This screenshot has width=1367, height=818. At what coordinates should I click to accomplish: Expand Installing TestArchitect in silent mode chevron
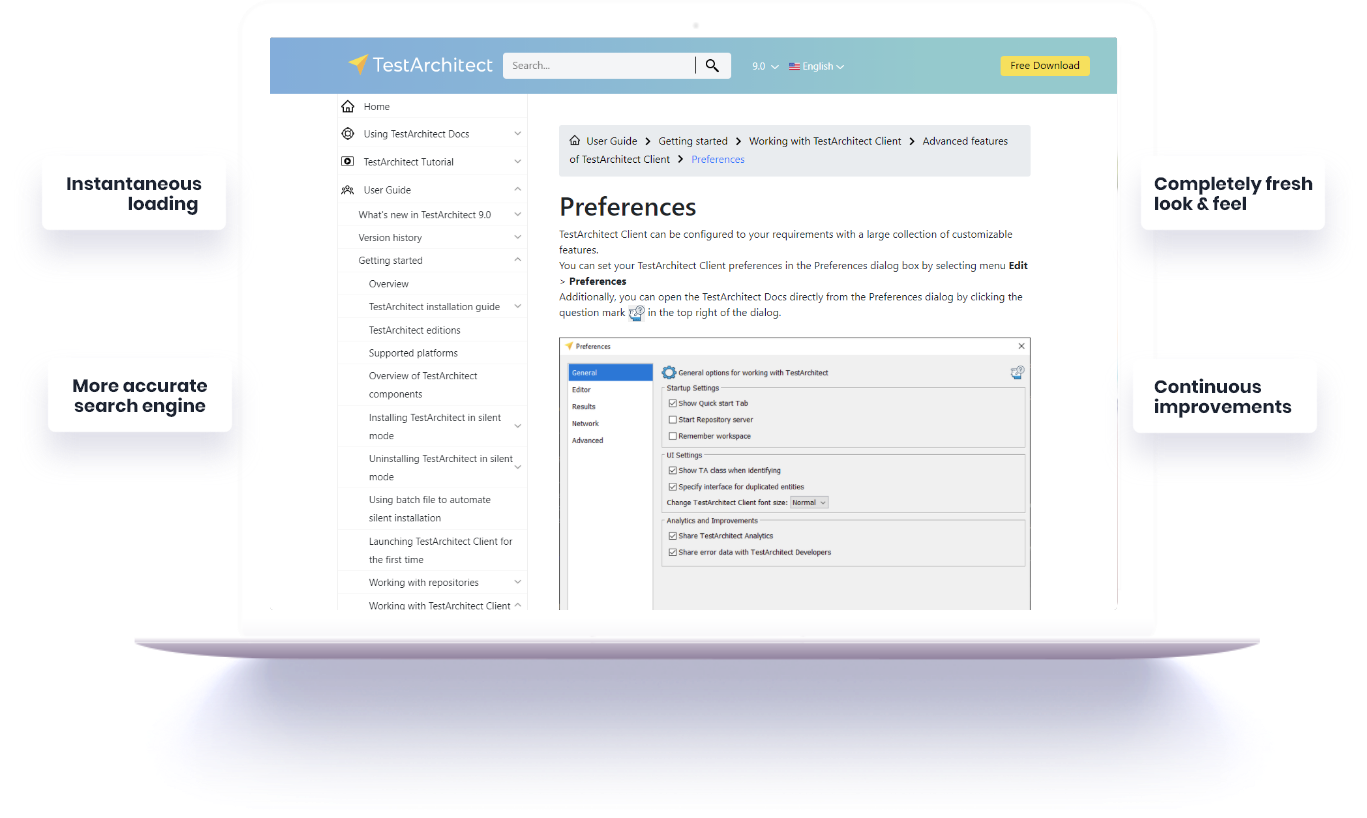click(x=517, y=426)
